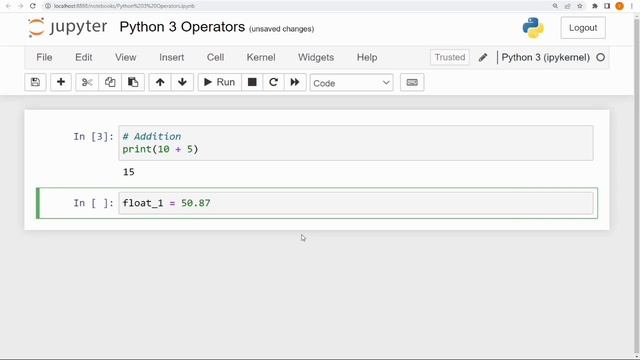Open the File menu
This screenshot has width=640, height=360.
pos(44,58)
